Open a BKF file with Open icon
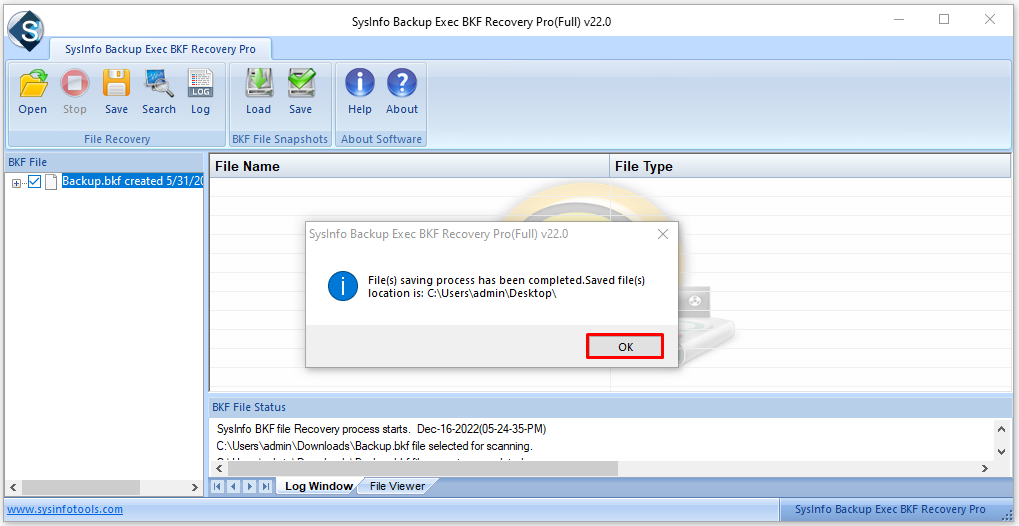The width and height of the screenshot is (1019, 526). pos(32,92)
